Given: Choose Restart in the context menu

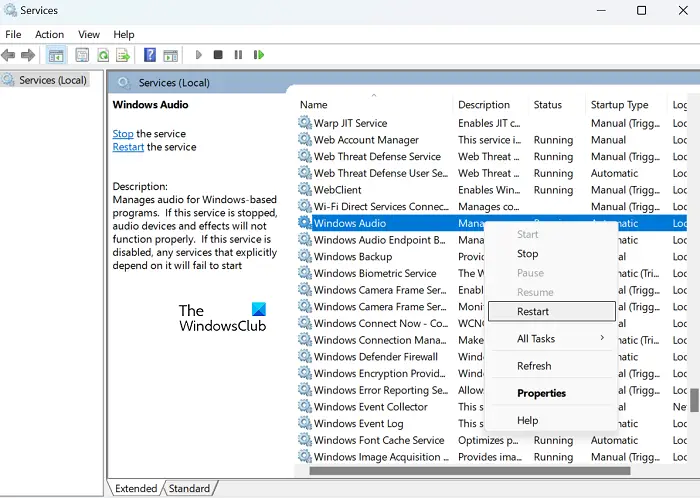Looking at the screenshot, I should (x=552, y=311).
